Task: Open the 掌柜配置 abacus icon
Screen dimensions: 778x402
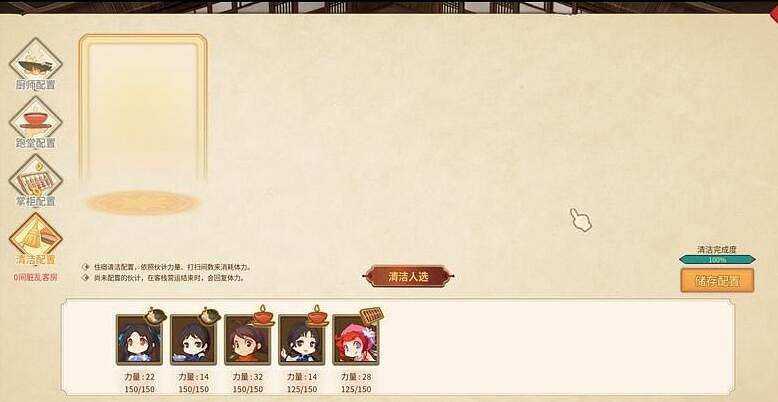Action: pos(36,178)
